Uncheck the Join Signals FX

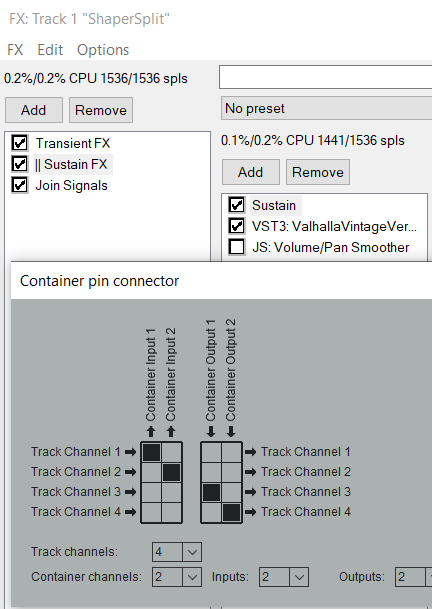19,185
